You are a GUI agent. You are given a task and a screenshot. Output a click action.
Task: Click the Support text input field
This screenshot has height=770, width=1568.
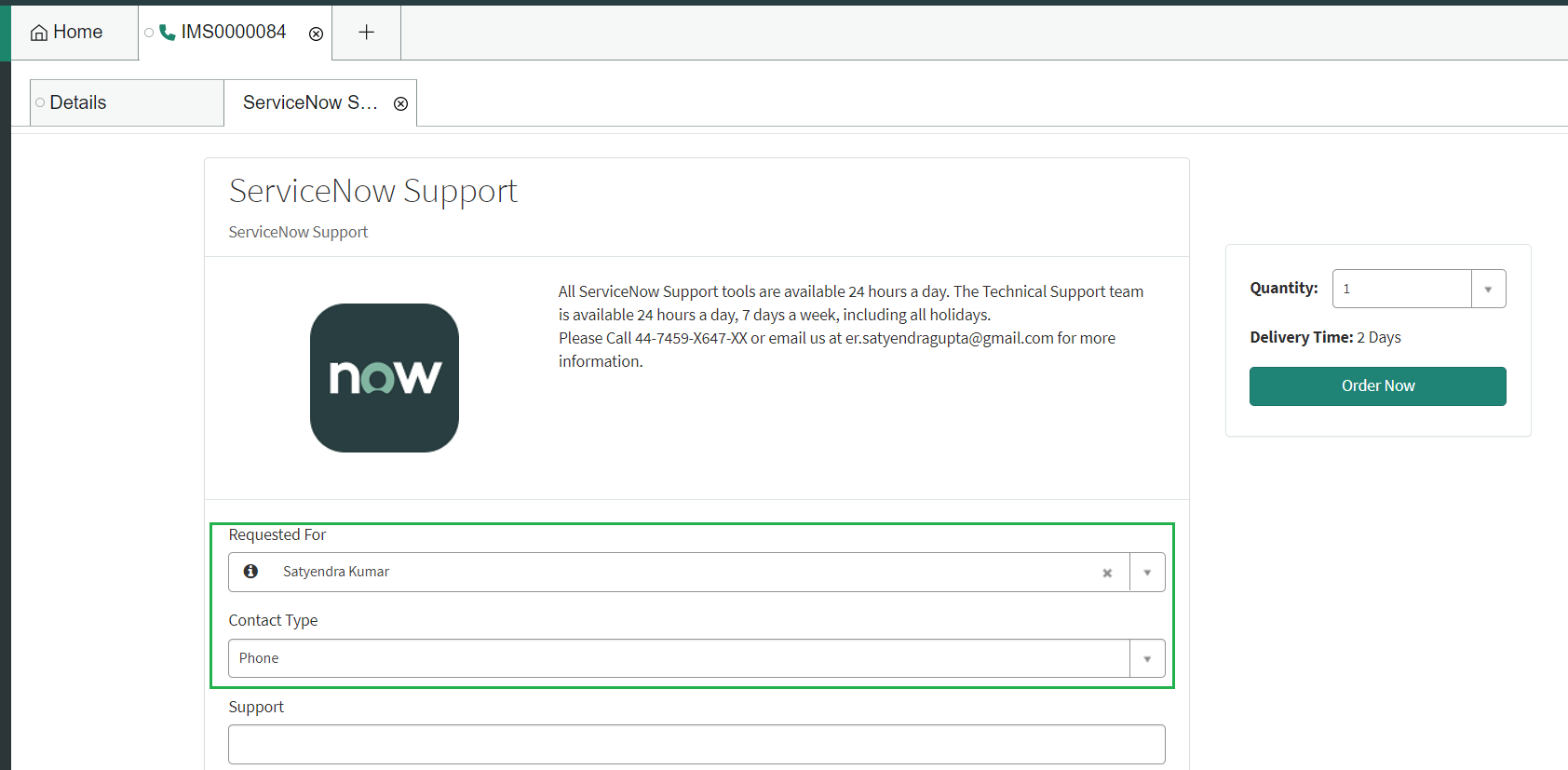696,745
